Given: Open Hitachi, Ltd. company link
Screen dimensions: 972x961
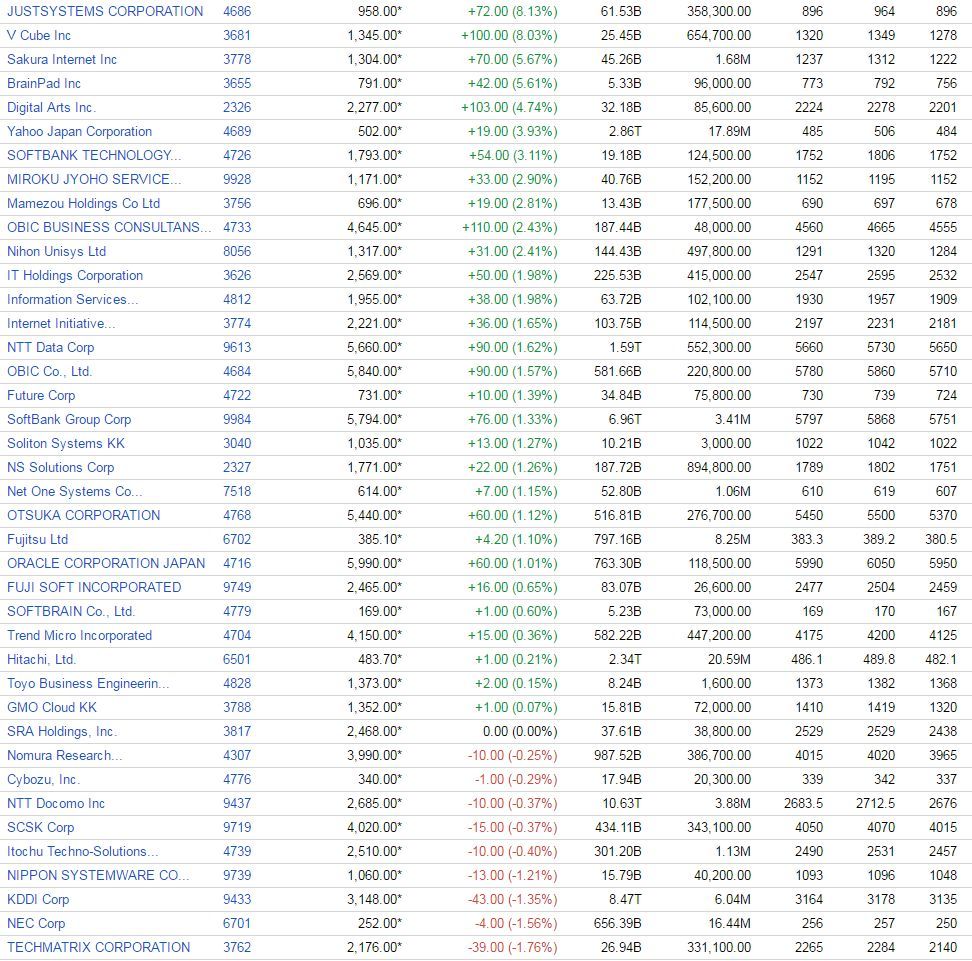Looking at the screenshot, I should click(x=41, y=660).
